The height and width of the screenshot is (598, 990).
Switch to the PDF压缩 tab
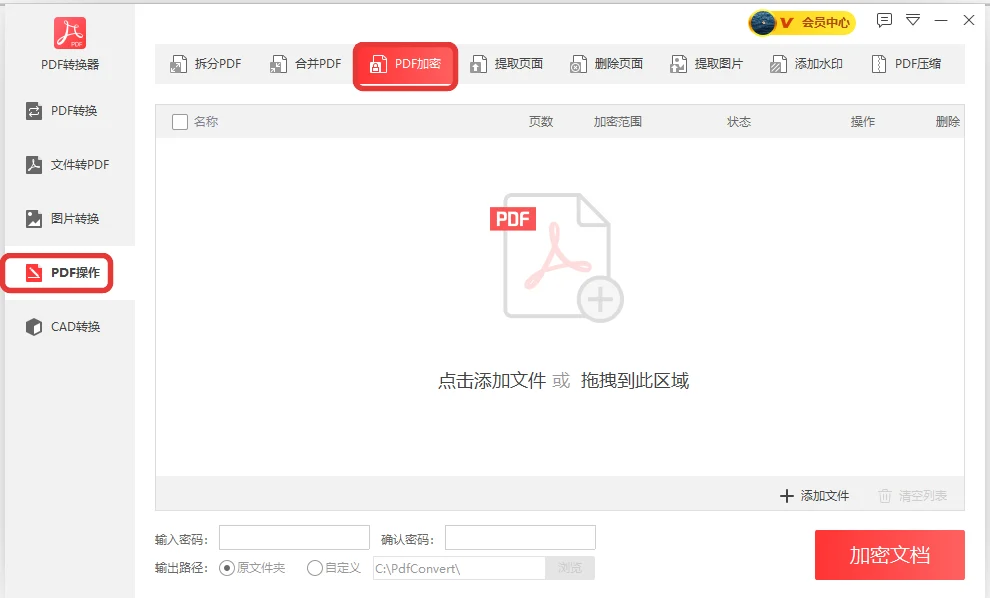pyautogui.click(x=906, y=64)
